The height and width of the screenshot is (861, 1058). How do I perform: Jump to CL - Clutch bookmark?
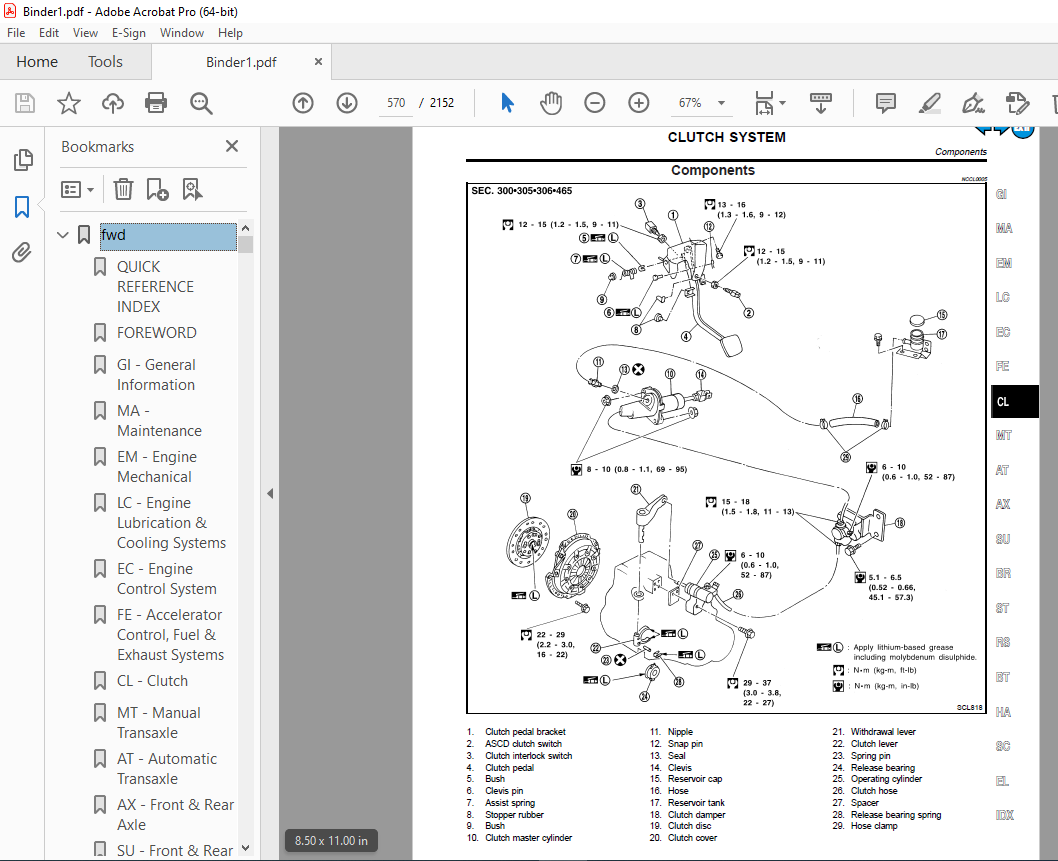pos(152,681)
